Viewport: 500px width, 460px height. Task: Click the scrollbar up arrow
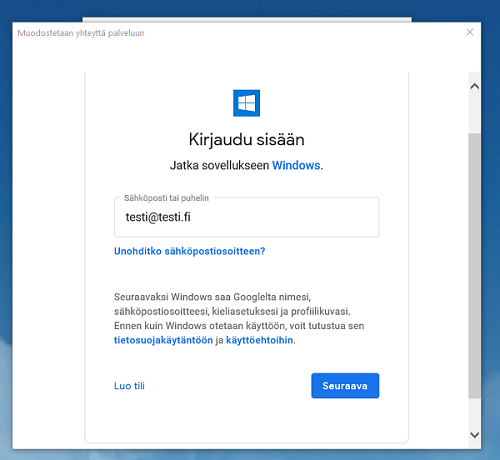tap(474, 86)
